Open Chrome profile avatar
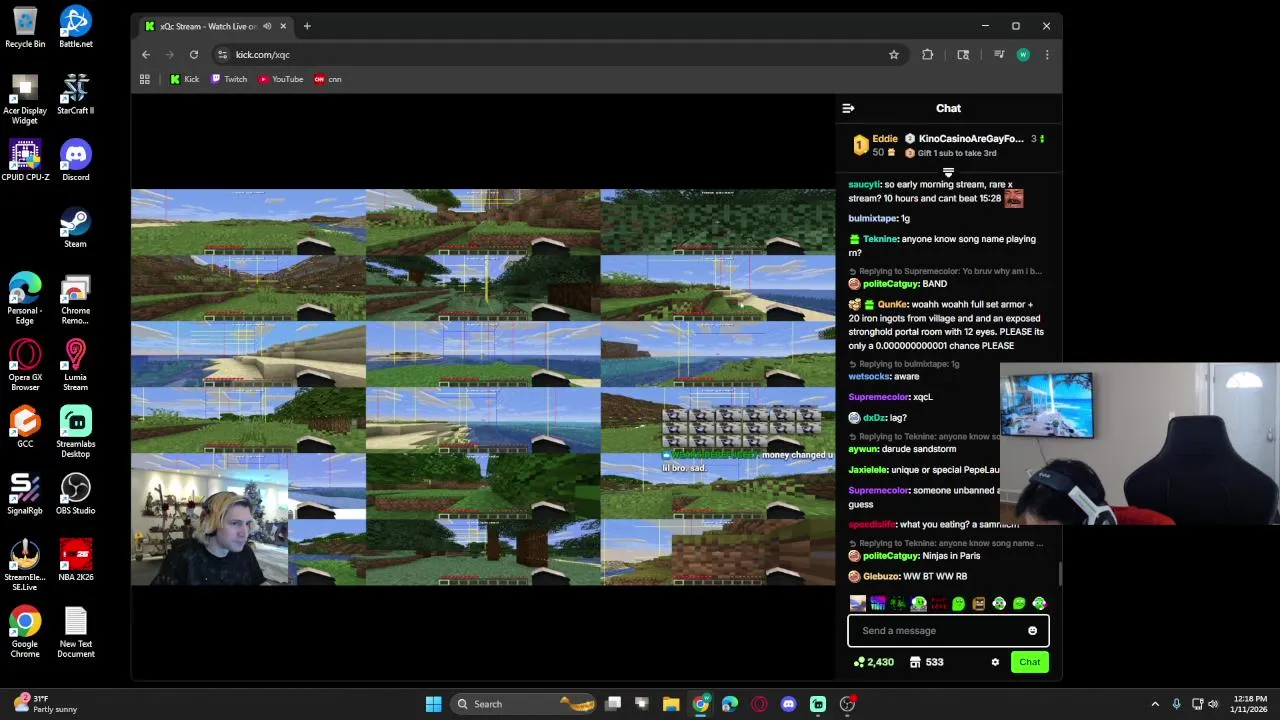This screenshot has height=720, width=1280. click(1023, 55)
